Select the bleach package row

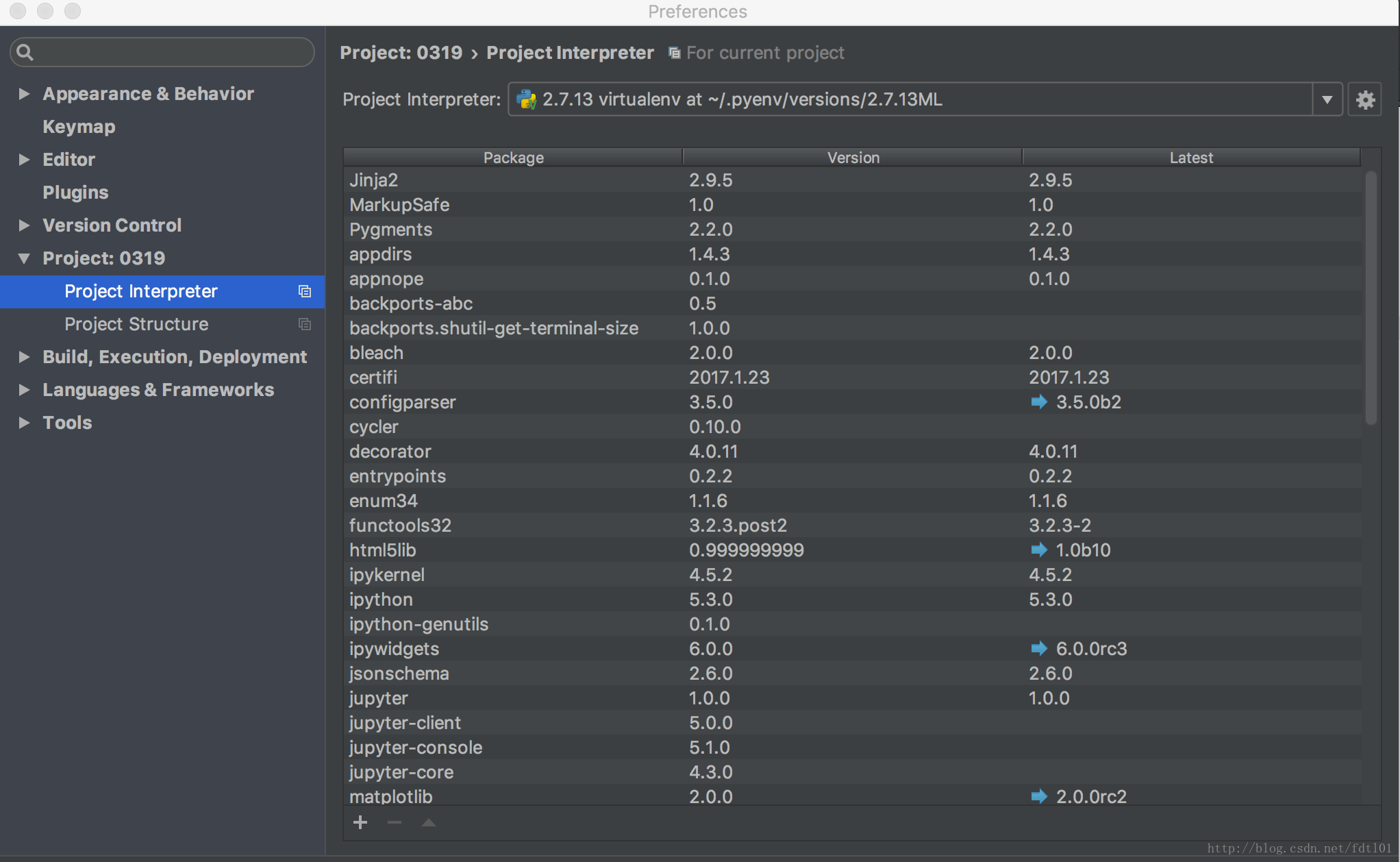(x=853, y=353)
